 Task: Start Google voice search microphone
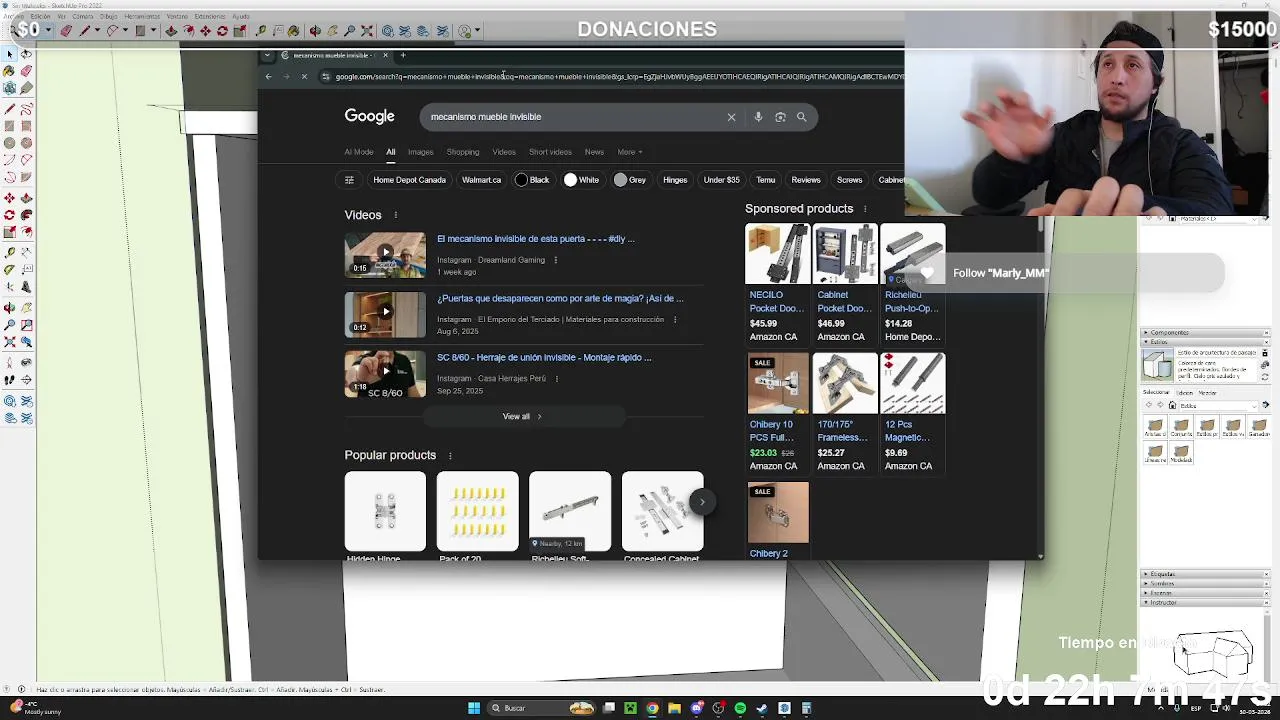click(758, 117)
